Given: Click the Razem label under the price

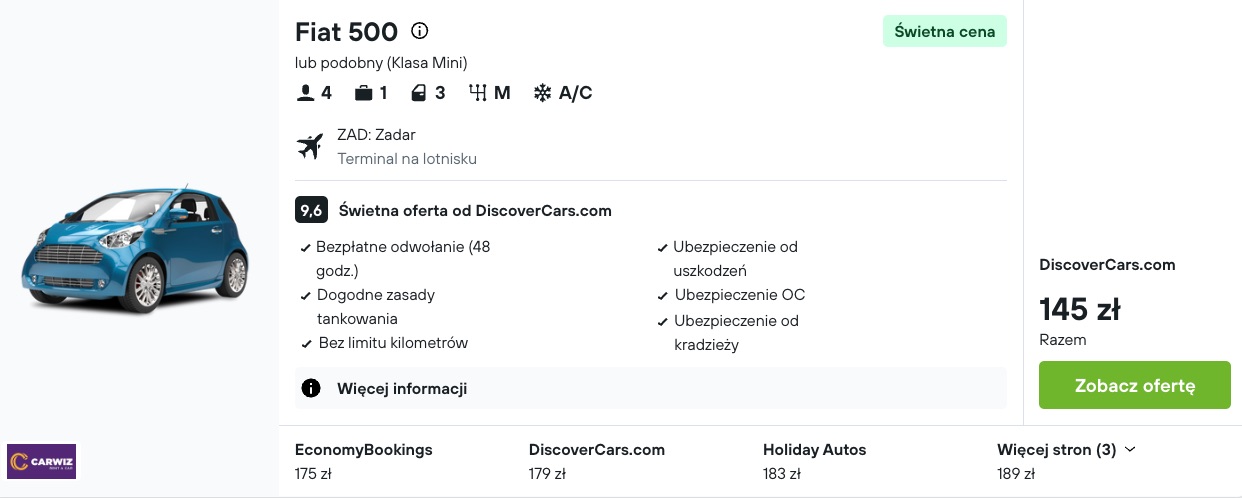Looking at the screenshot, I should point(1063,340).
